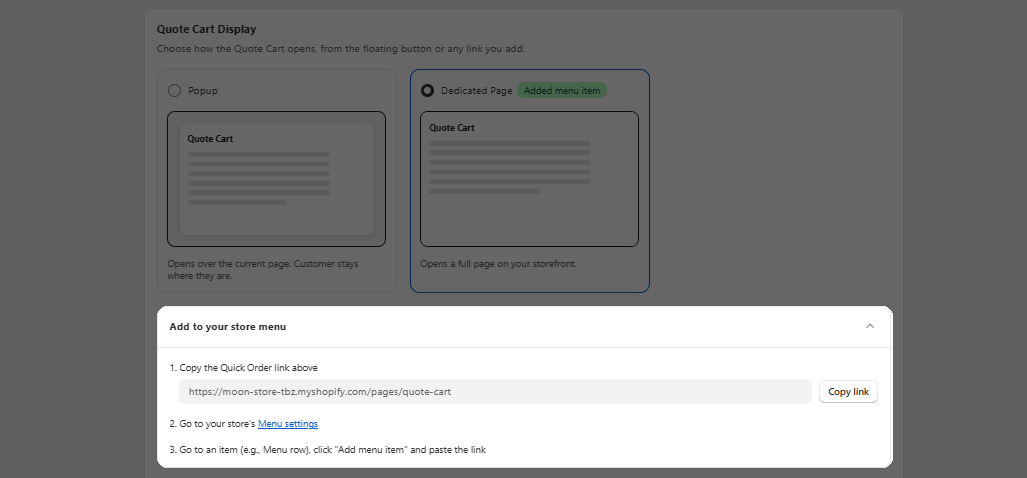
Task: Click the Opens a full page description
Action: pos(498,264)
